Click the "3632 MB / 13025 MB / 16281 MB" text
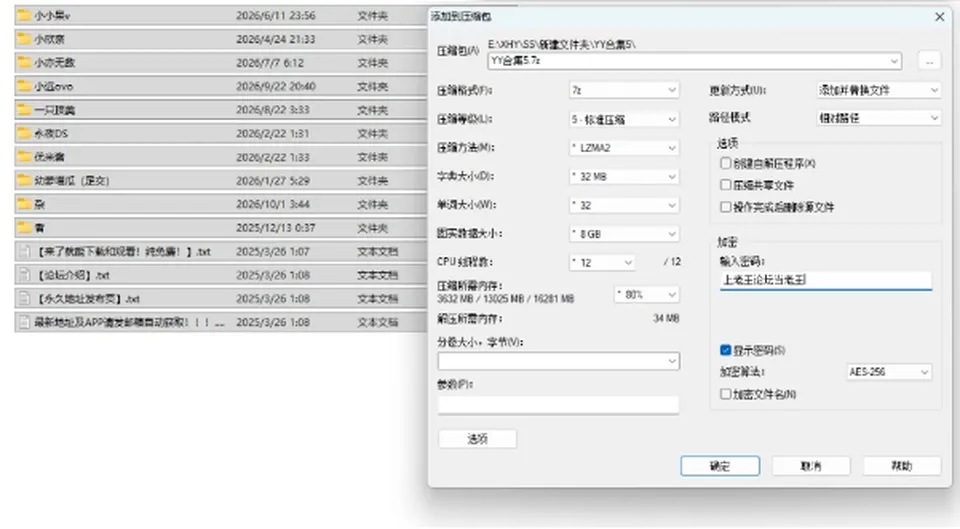This screenshot has width=960, height=529. pyautogui.click(x=506, y=299)
